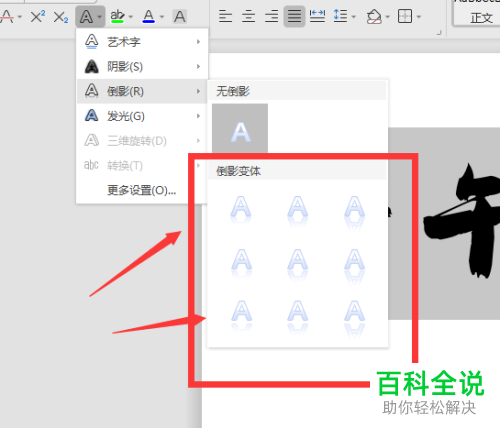Select first reflection variant in top row
Image resolution: width=500 pixels, height=428 pixels.
click(x=241, y=209)
